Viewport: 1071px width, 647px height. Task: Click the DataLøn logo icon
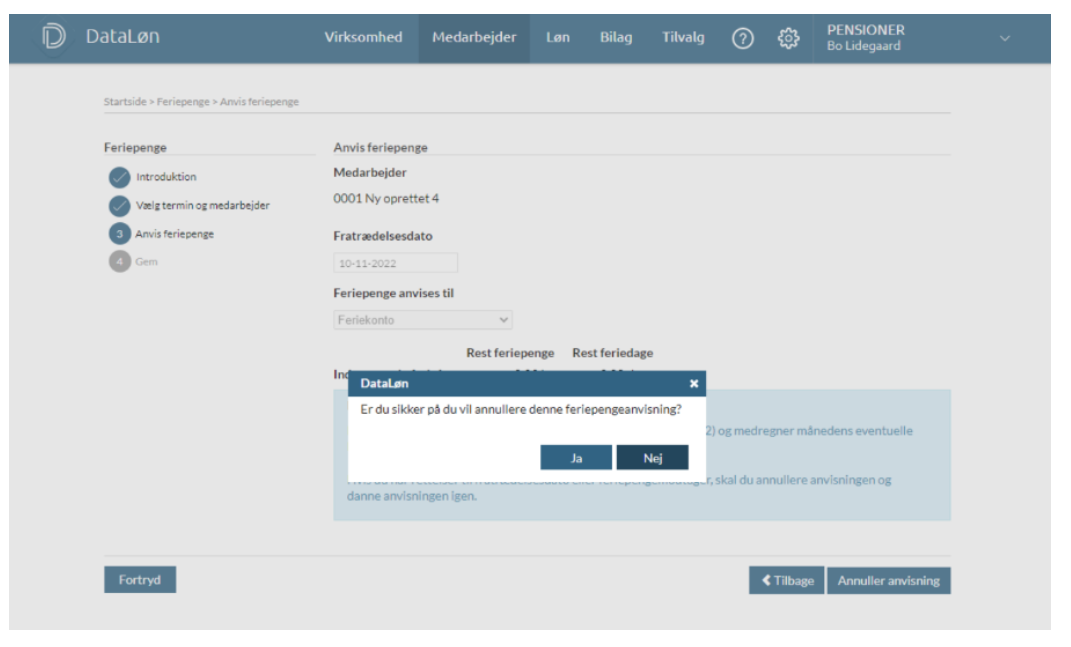pyautogui.click(x=53, y=37)
